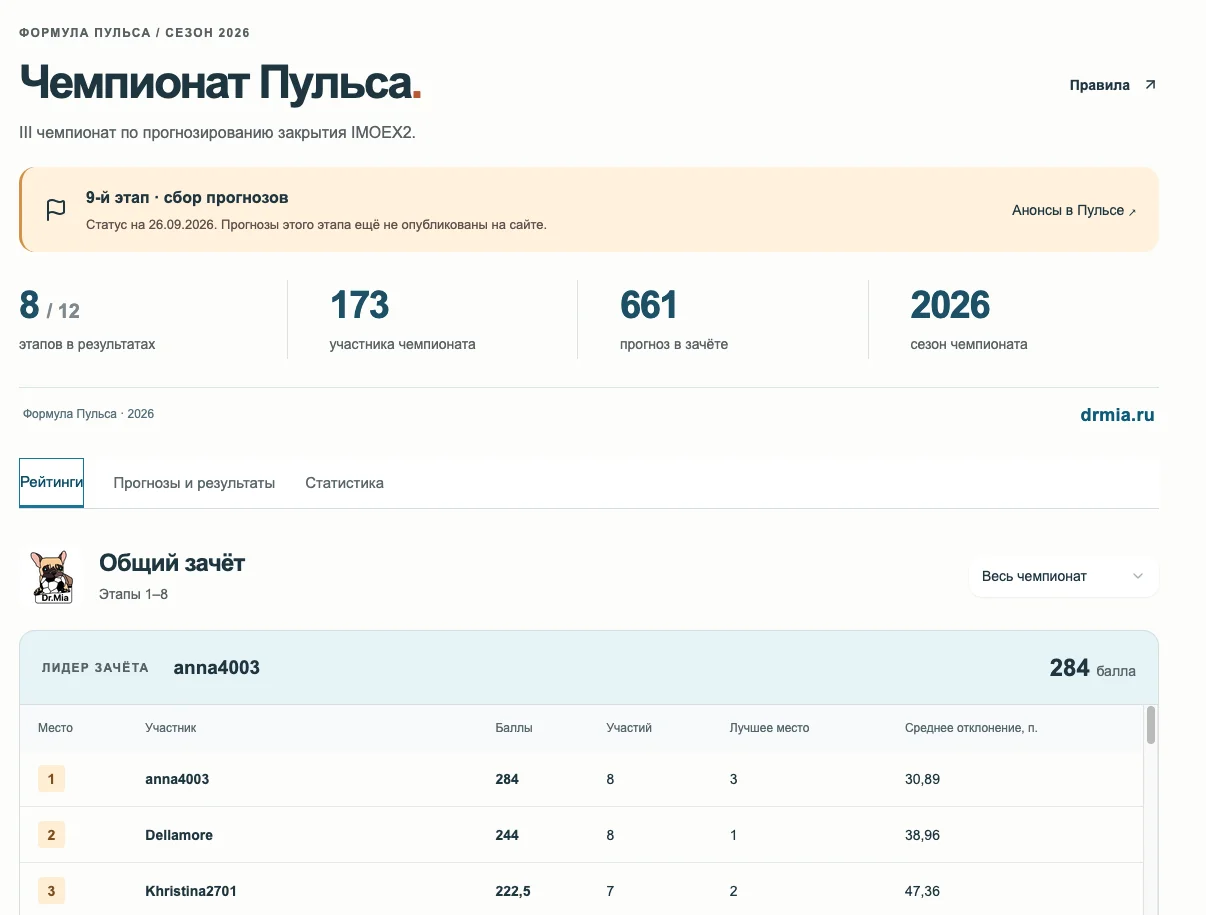Click the score 244 for Dellamore

point(507,835)
